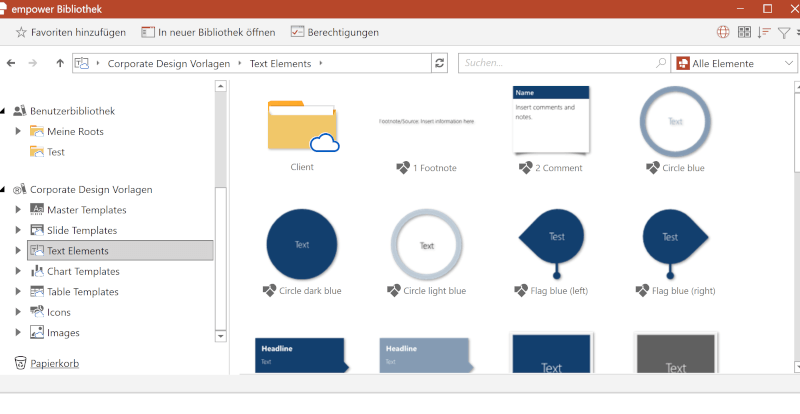
Task: Open breadcrumb chevron after Corporate Design Vorlagen
Action: 240,63
